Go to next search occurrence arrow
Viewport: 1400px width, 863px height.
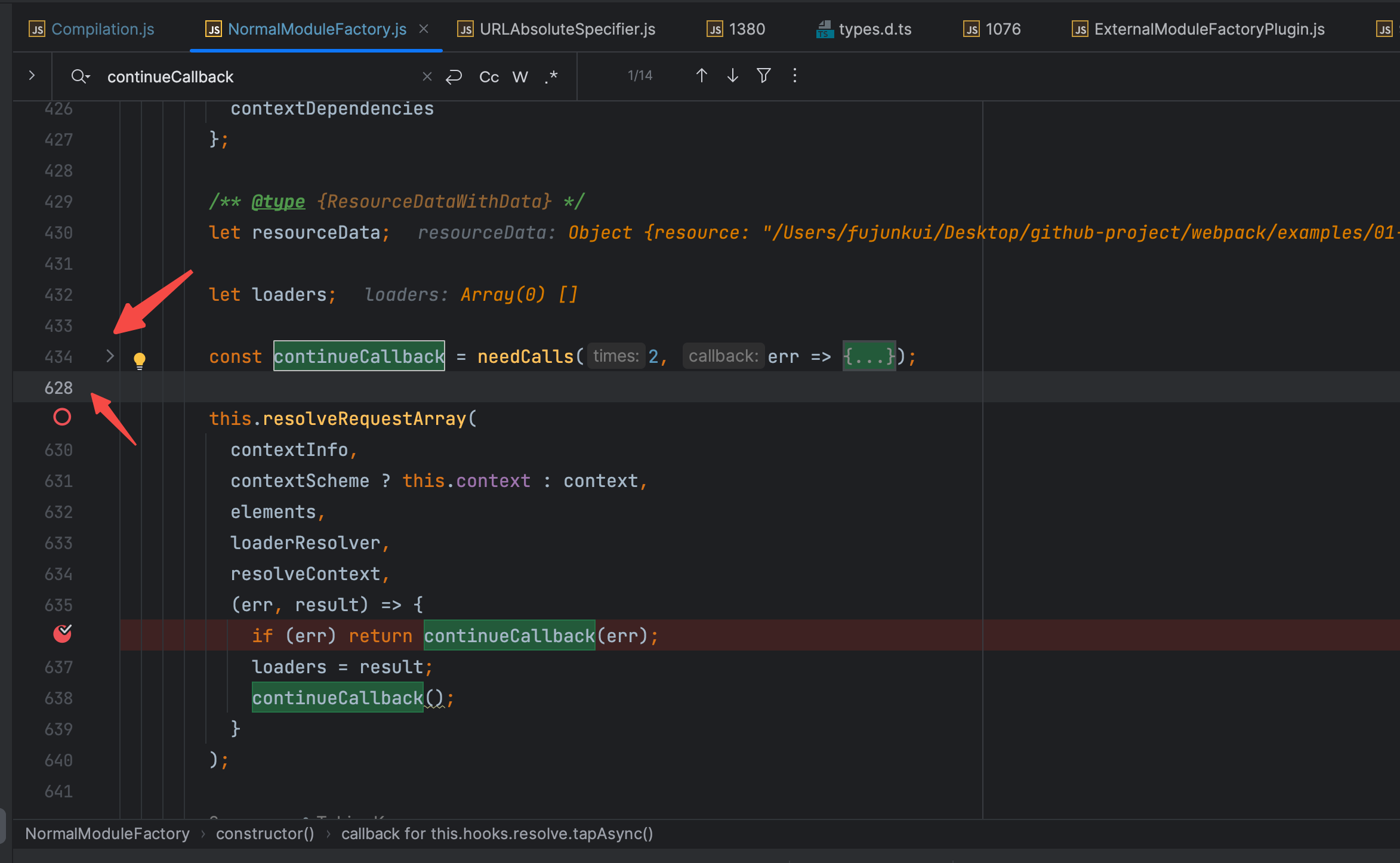733,76
